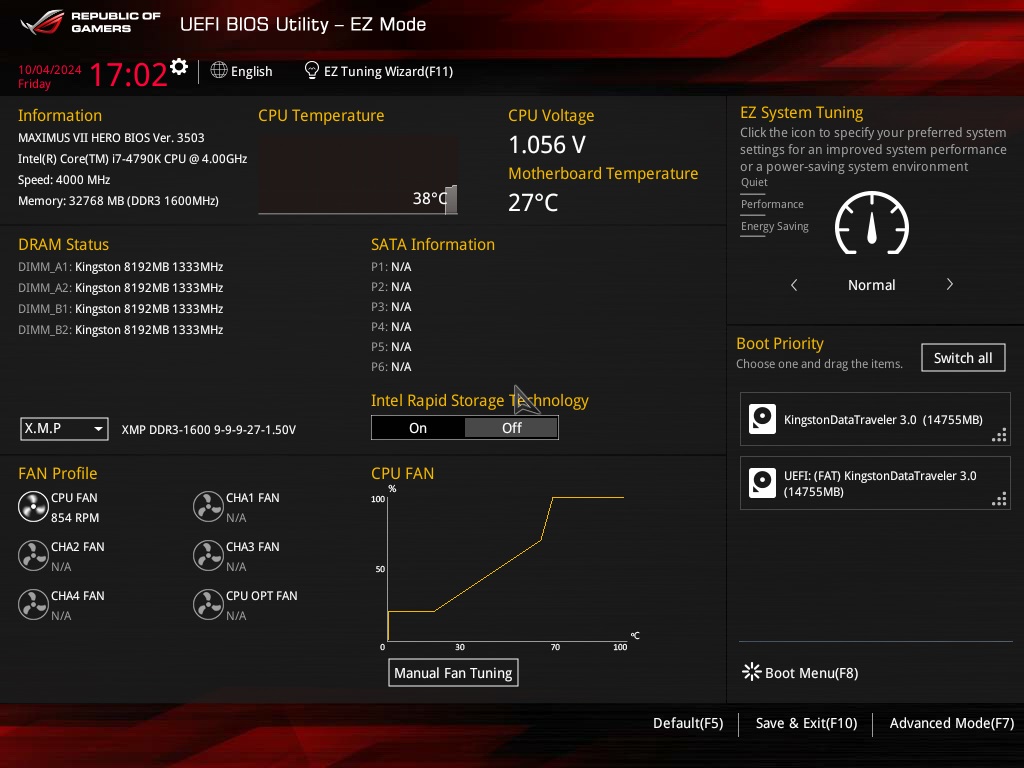
Task: Open date and time settings gear
Action: tap(179, 67)
